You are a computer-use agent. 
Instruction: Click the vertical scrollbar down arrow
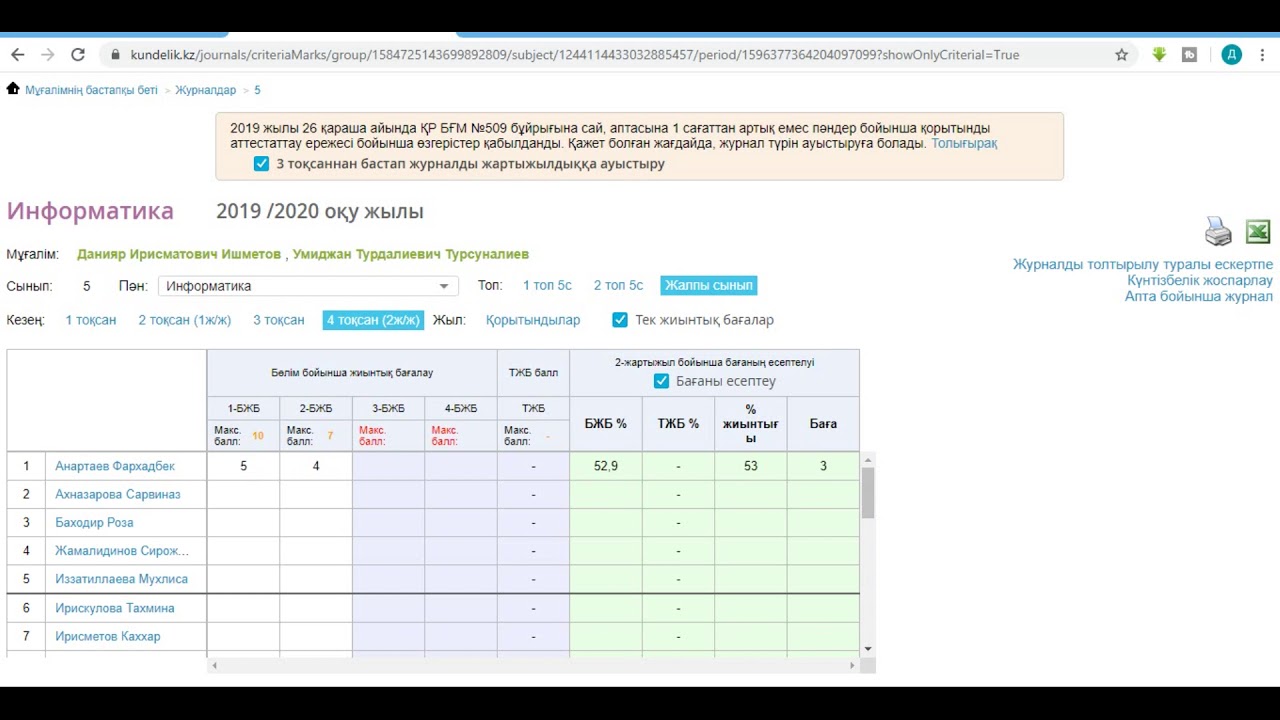point(868,649)
